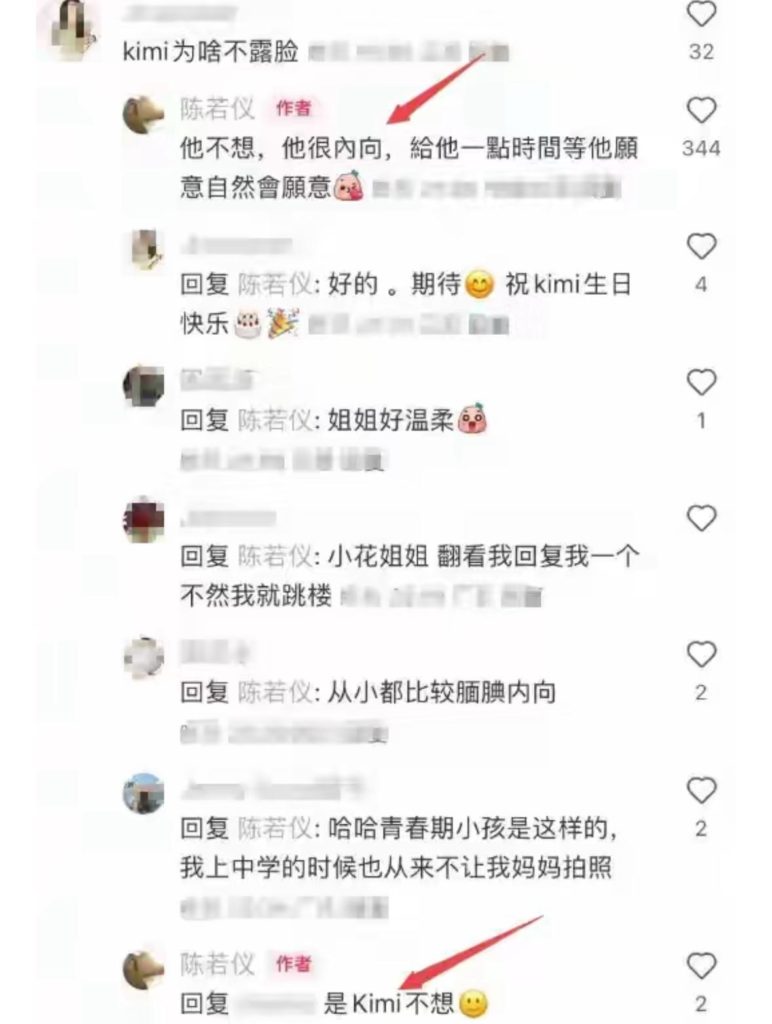
Task: Click the 陈若仪 author name in top reply
Action: tap(217, 108)
